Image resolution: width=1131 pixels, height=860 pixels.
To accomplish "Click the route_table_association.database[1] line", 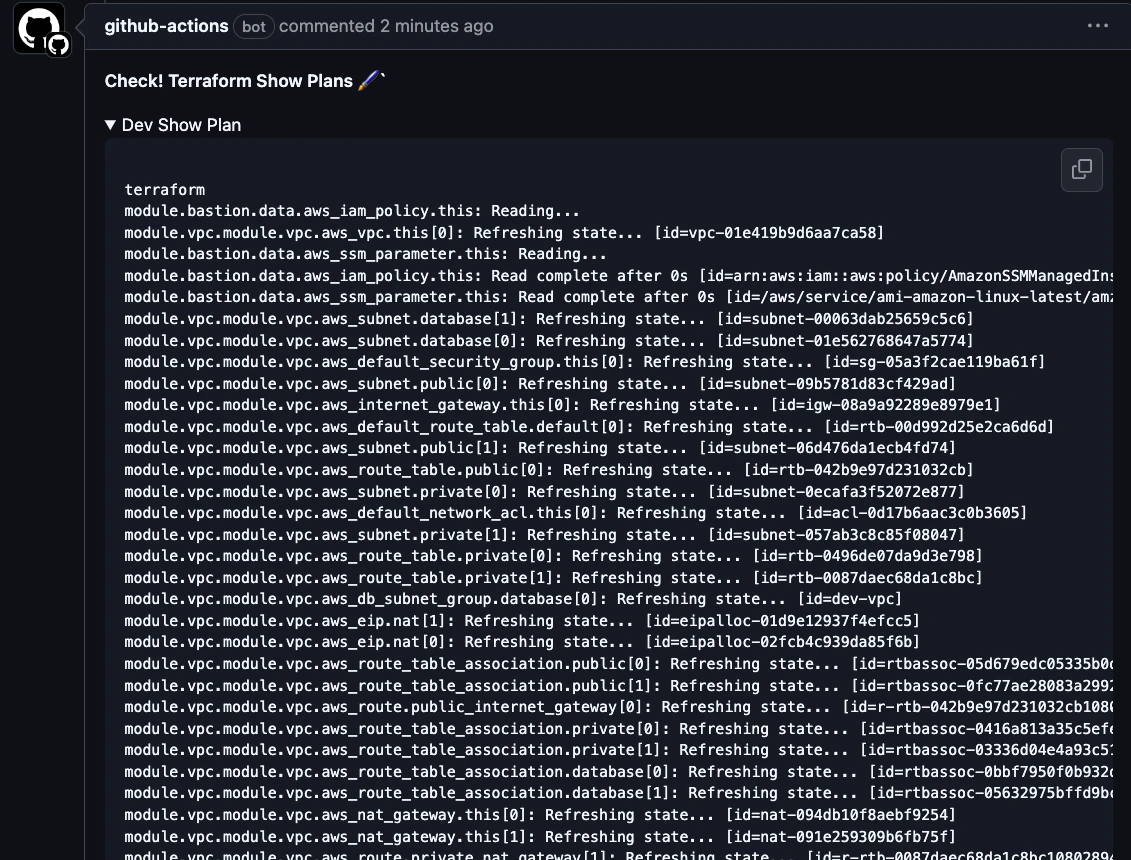I will click(x=618, y=793).
